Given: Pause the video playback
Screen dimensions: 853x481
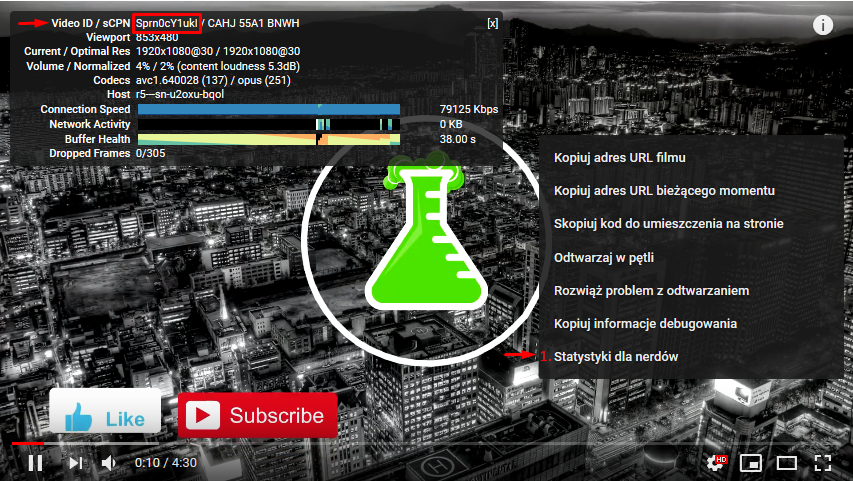Looking at the screenshot, I should pos(35,463).
